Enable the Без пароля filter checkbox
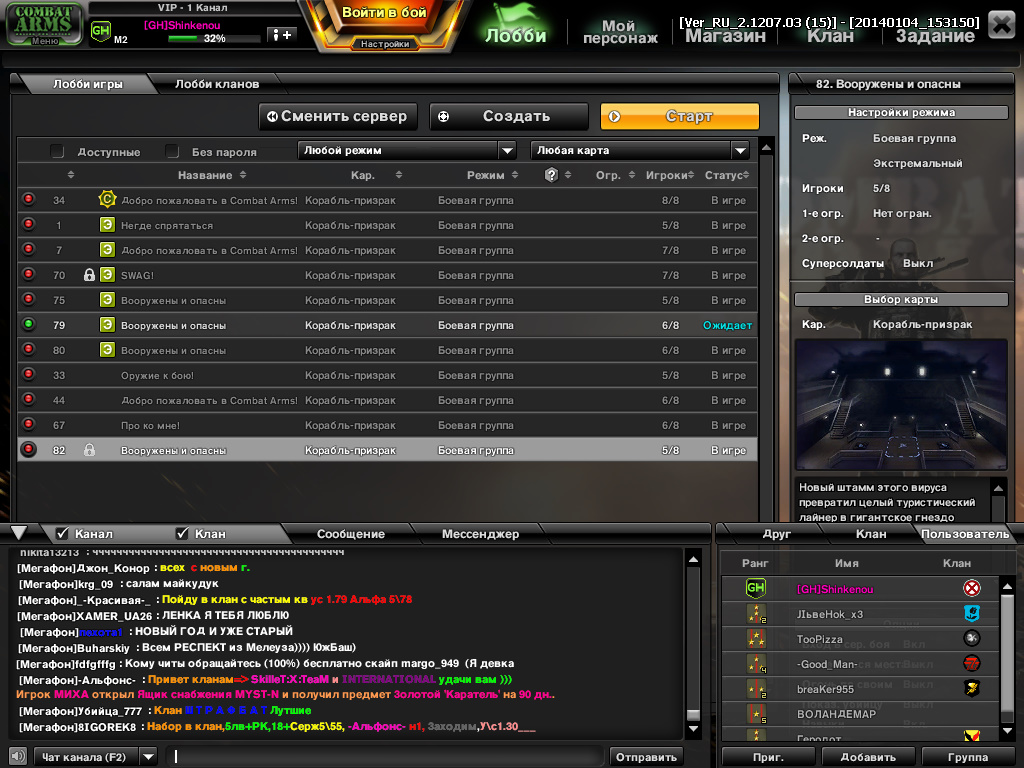The height and width of the screenshot is (768, 1024). click(172, 152)
